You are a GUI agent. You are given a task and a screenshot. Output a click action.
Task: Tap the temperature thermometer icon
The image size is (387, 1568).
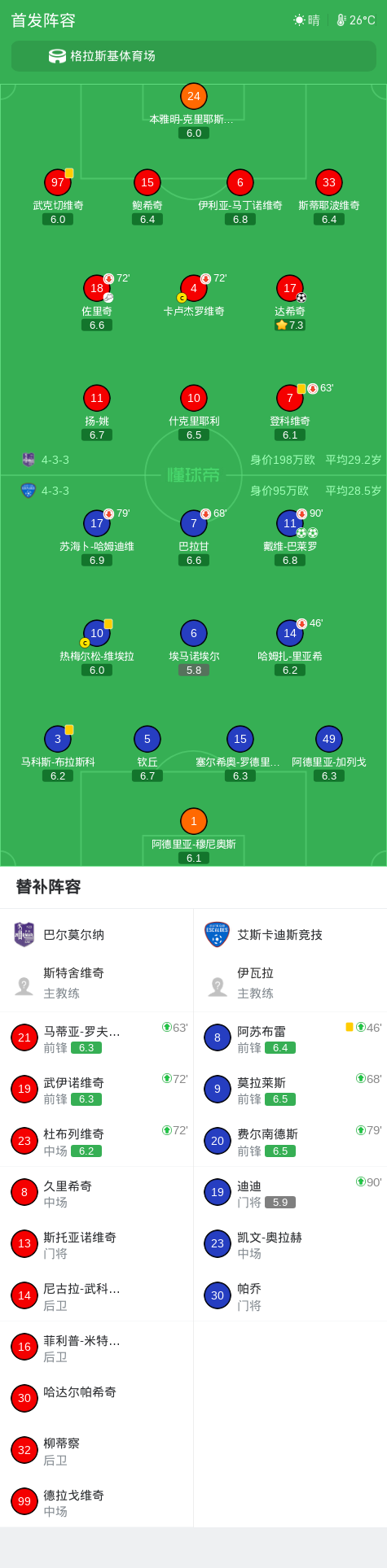tap(341, 20)
